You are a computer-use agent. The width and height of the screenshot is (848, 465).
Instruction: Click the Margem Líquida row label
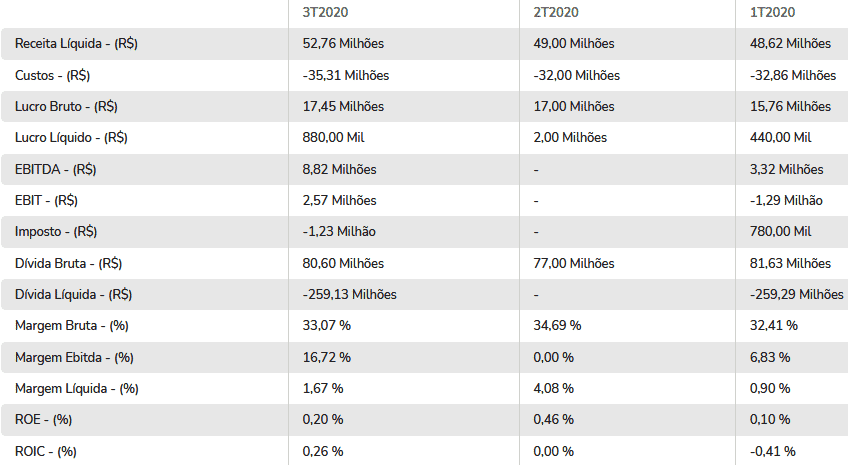[76, 389]
